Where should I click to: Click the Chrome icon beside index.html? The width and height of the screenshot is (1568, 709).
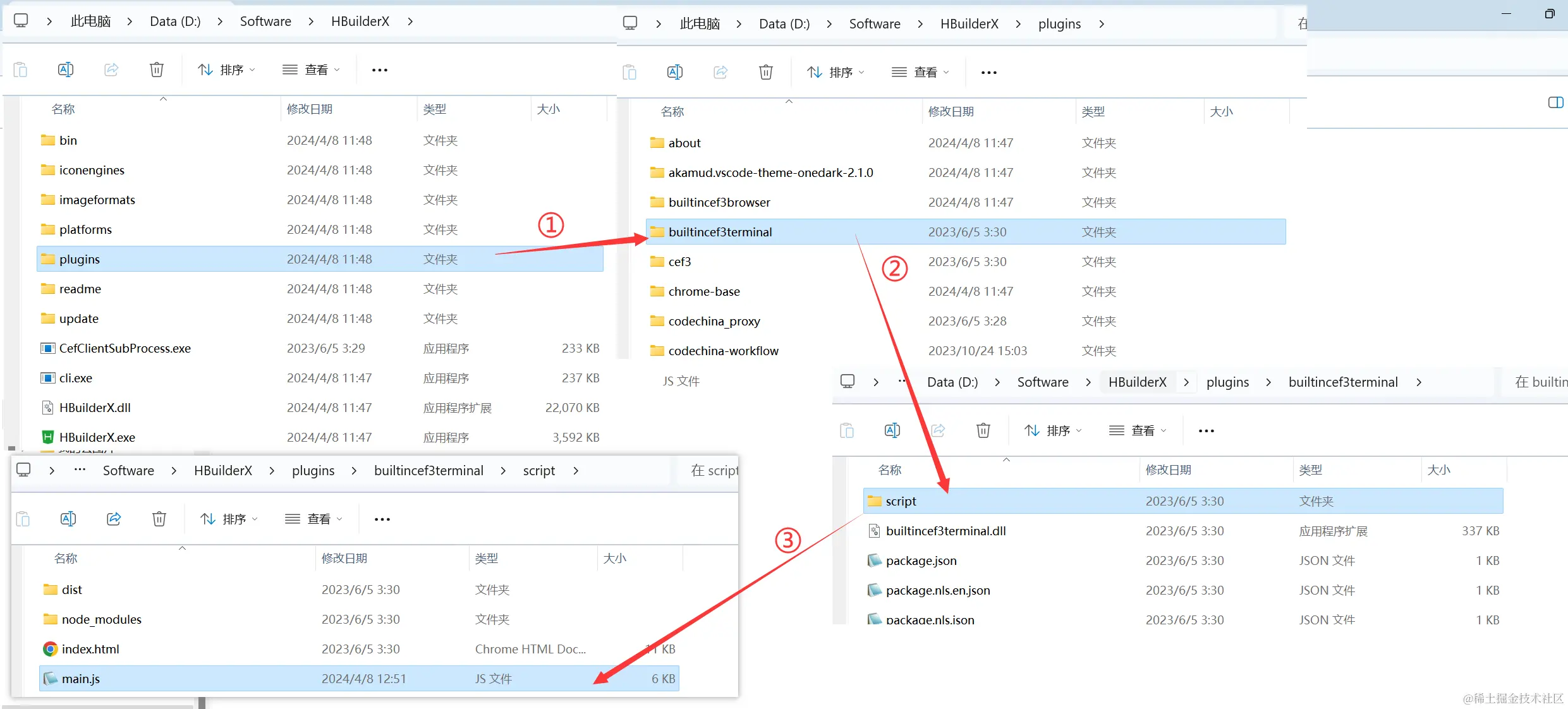pyautogui.click(x=50, y=649)
